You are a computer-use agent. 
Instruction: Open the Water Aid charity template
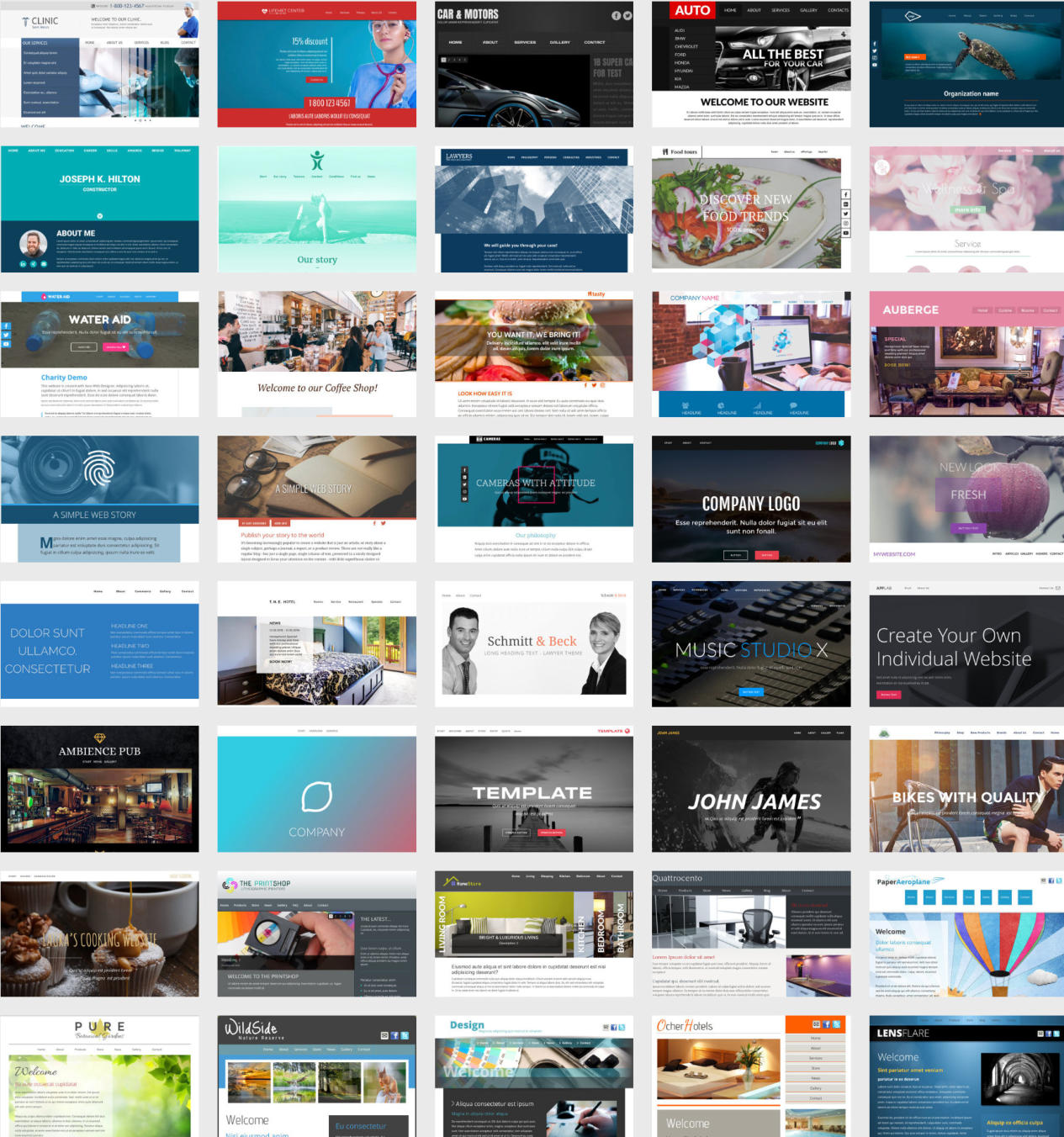click(100, 354)
